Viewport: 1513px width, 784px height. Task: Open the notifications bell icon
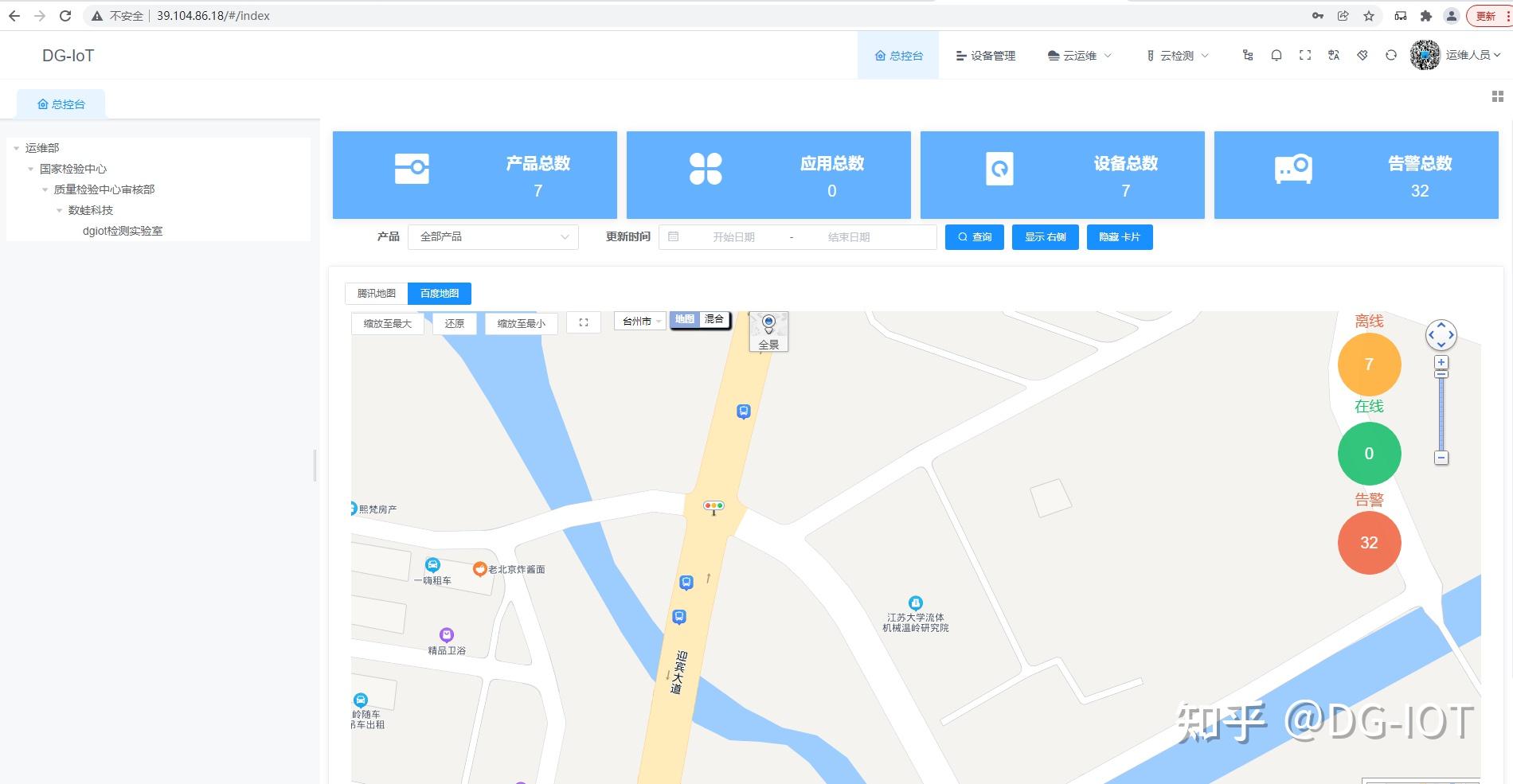[x=1276, y=55]
